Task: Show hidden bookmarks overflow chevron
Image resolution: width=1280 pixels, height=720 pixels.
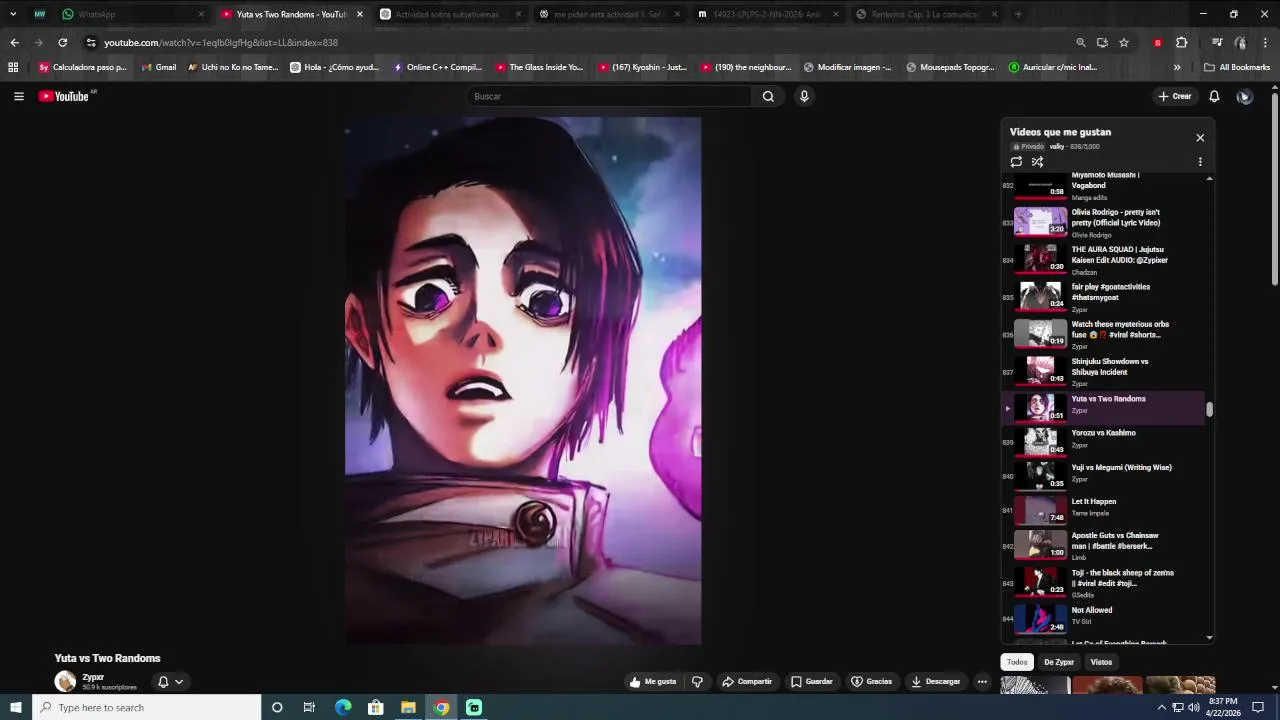Action: point(1177,67)
